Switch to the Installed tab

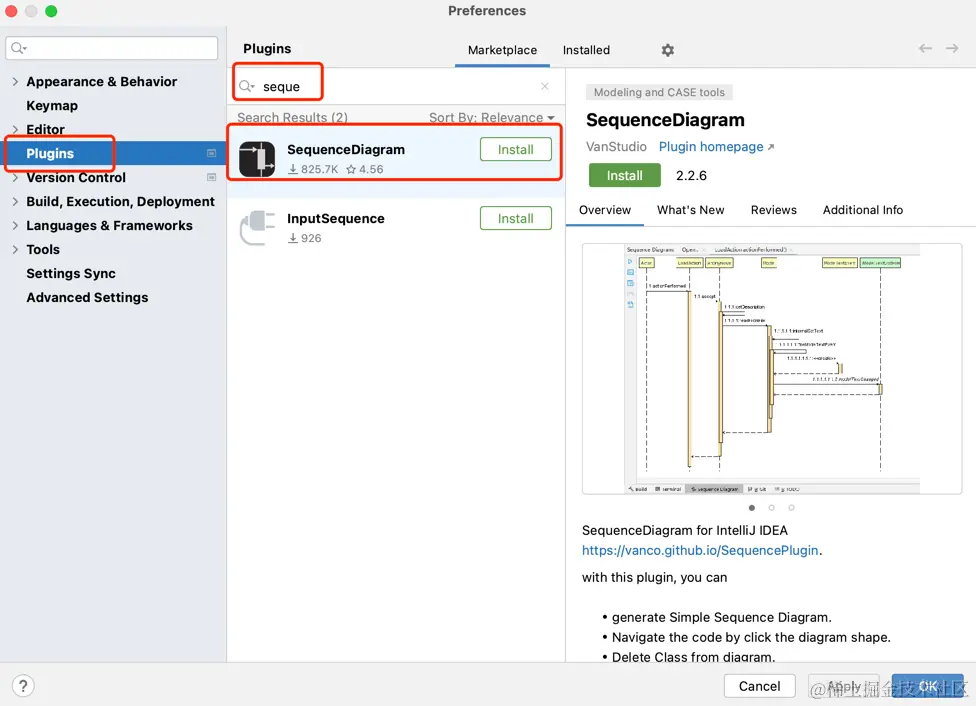point(586,50)
